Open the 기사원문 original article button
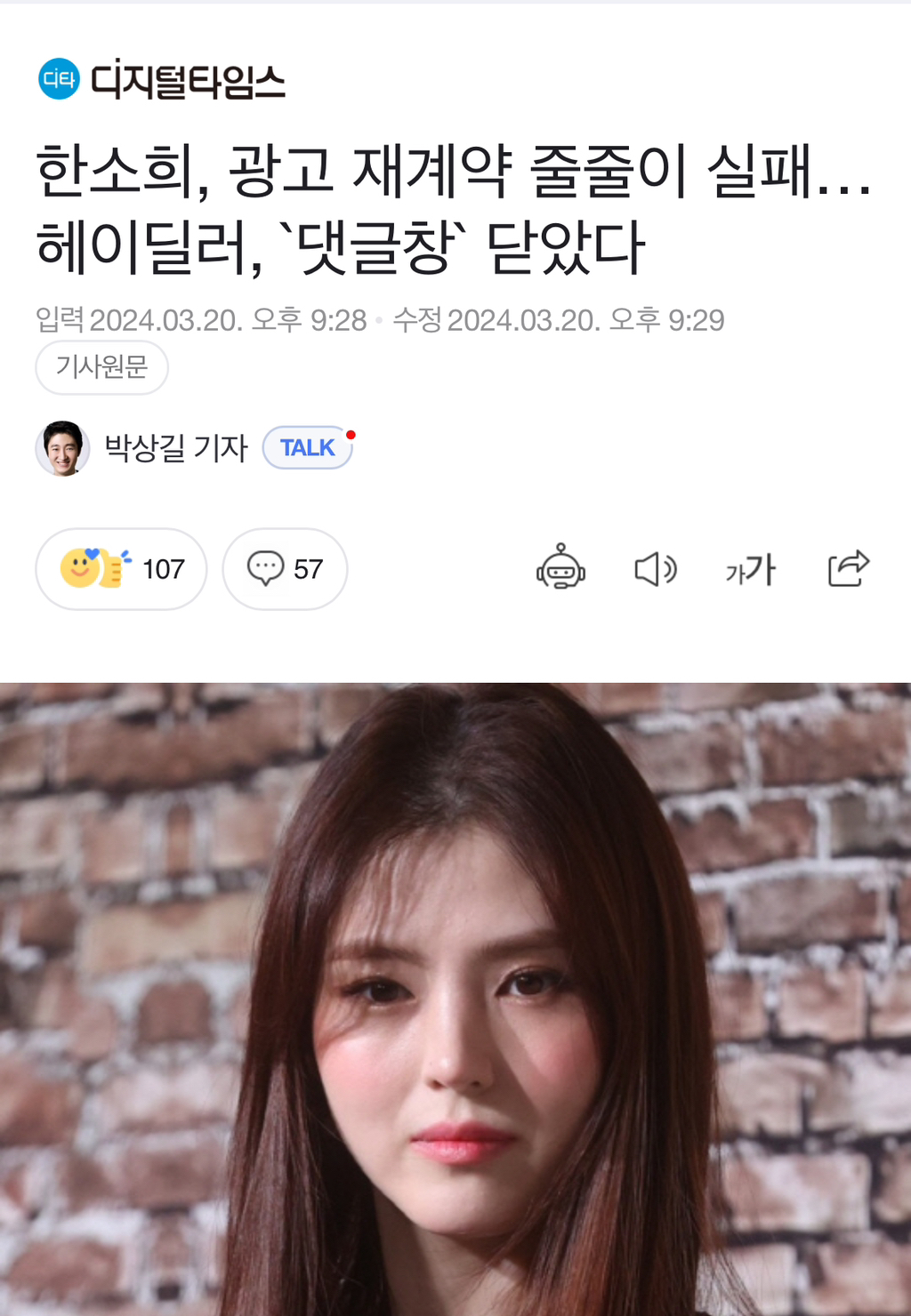The image size is (911, 1316). pos(101,366)
